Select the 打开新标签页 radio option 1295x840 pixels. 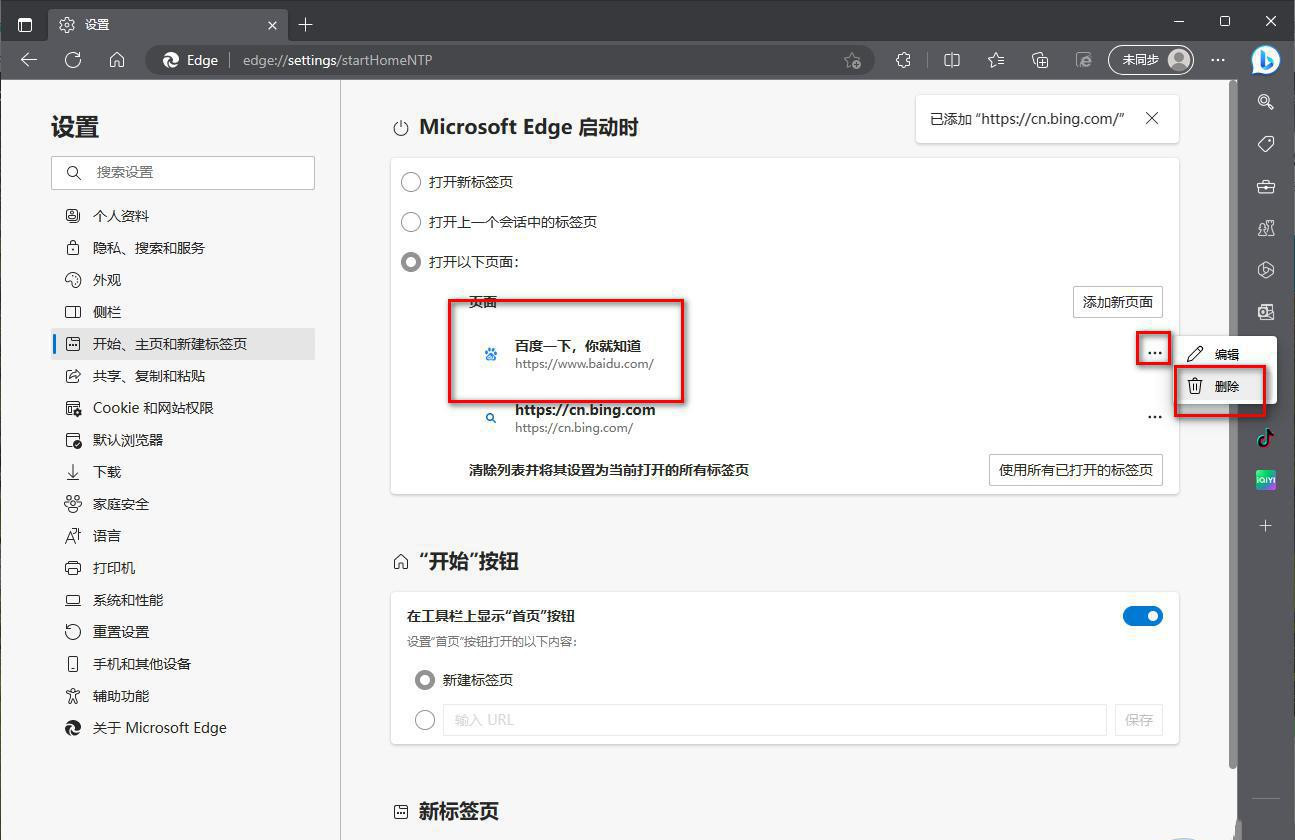[411, 182]
